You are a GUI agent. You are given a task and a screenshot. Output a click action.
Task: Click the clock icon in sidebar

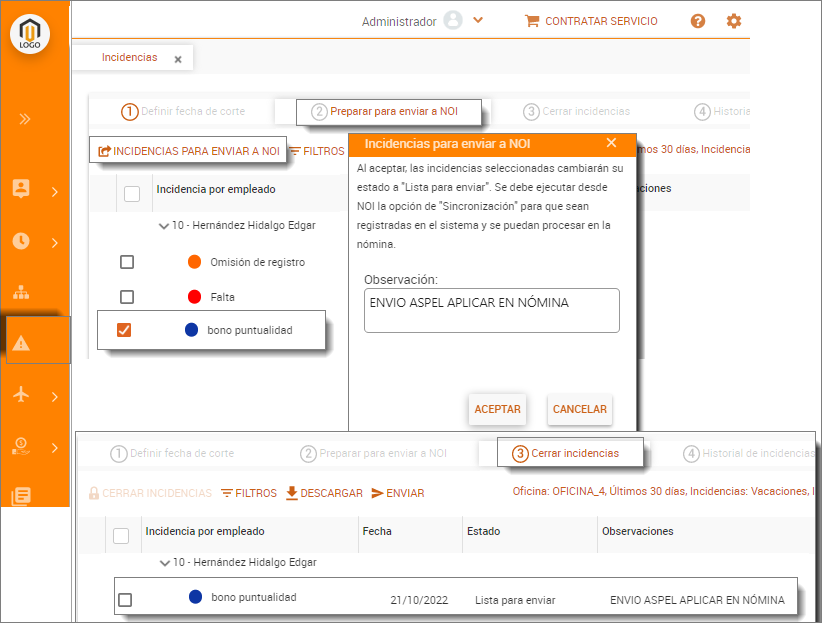click(x=21, y=241)
